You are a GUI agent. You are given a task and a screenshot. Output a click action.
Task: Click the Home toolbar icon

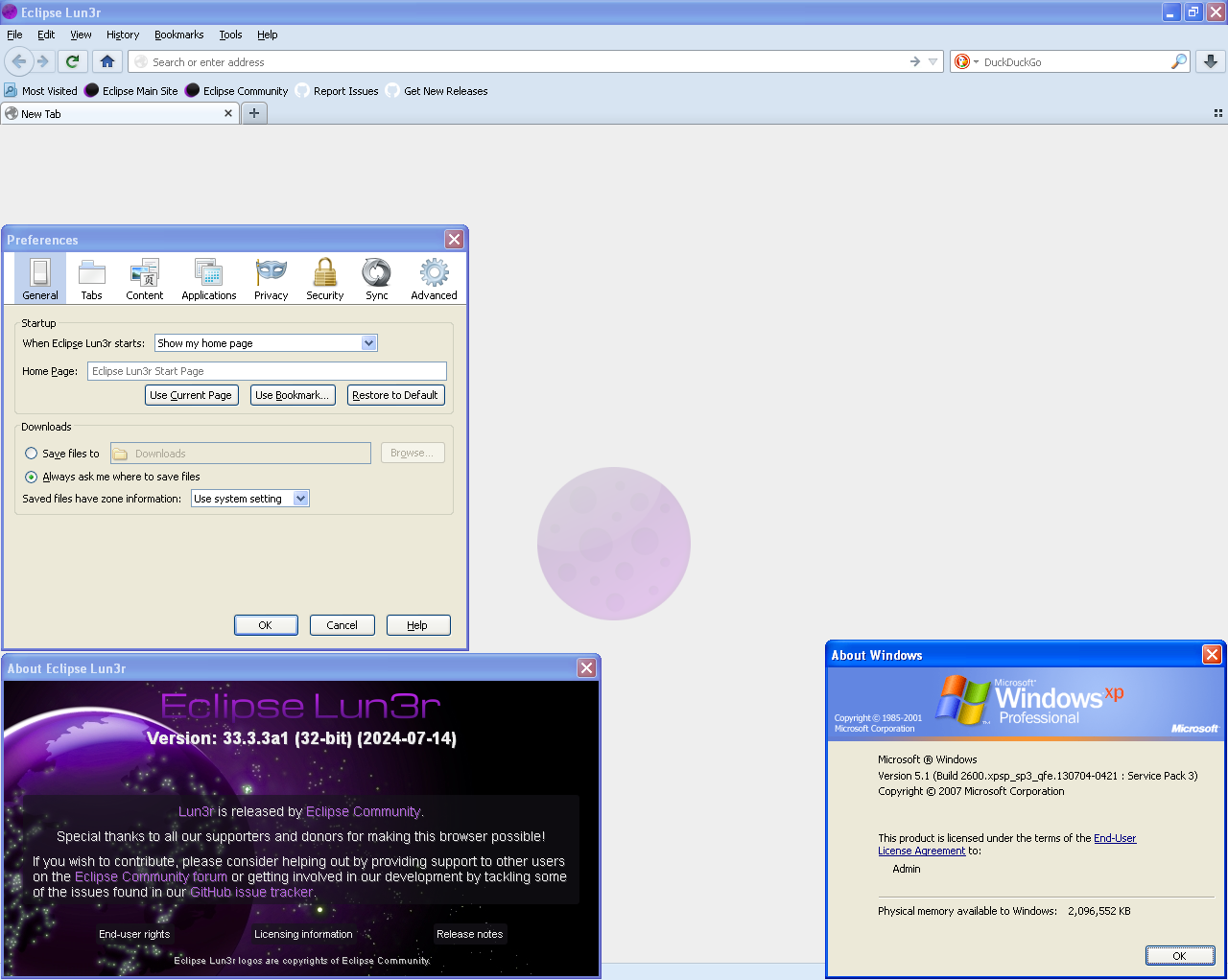107,61
